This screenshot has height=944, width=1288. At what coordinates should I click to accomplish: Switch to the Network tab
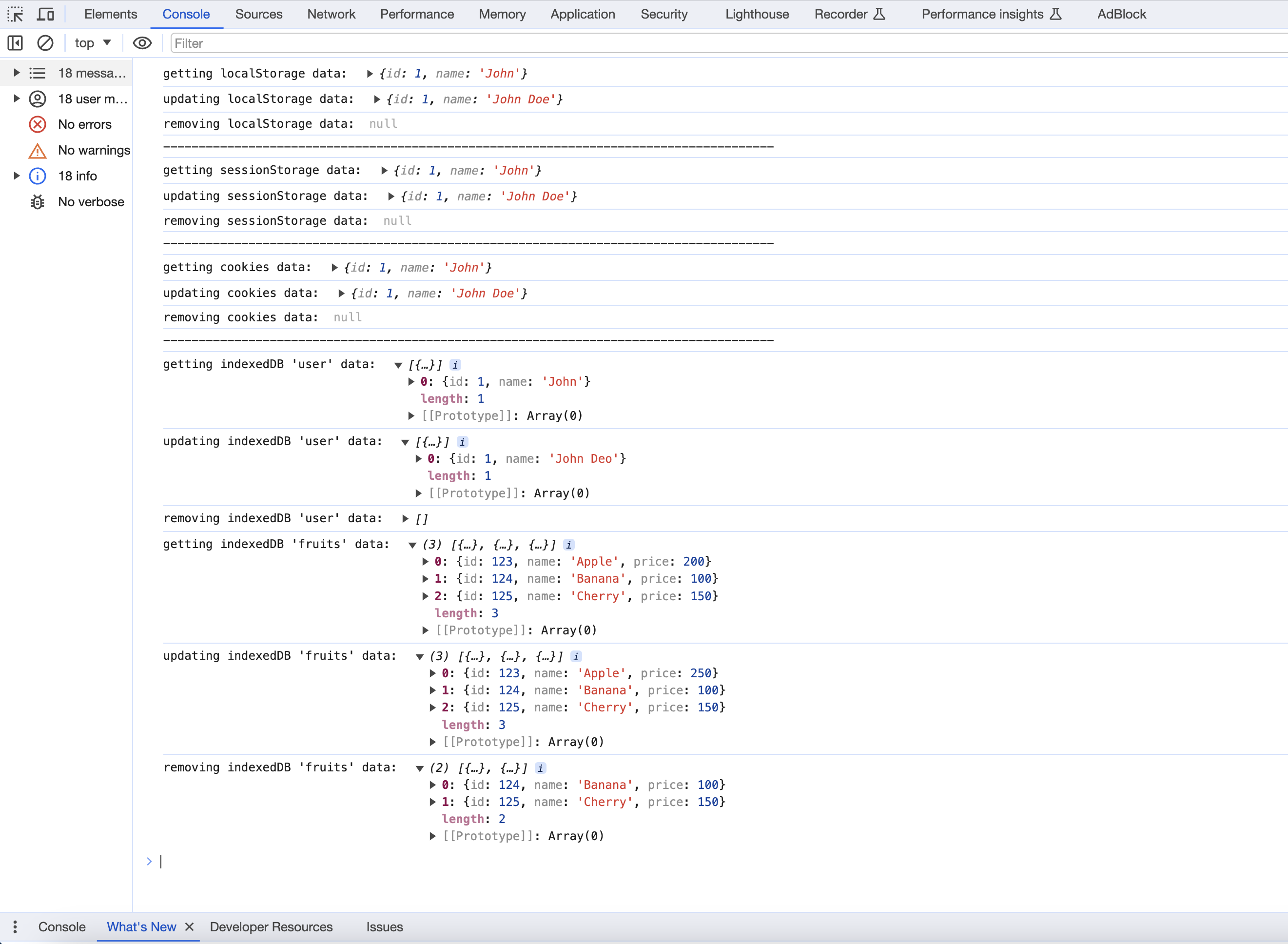(332, 14)
